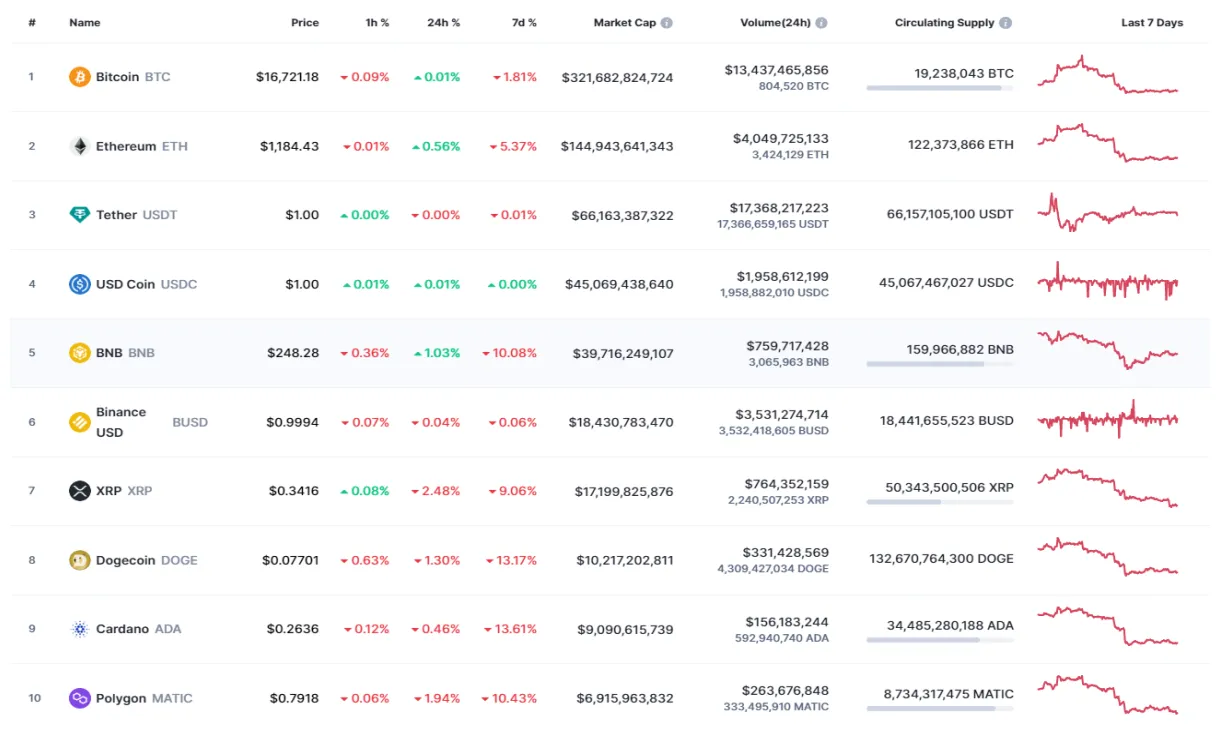Image resolution: width=1220 pixels, height=740 pixels.
Task: Click the Market Cap info icon
Action: [667, 23]
